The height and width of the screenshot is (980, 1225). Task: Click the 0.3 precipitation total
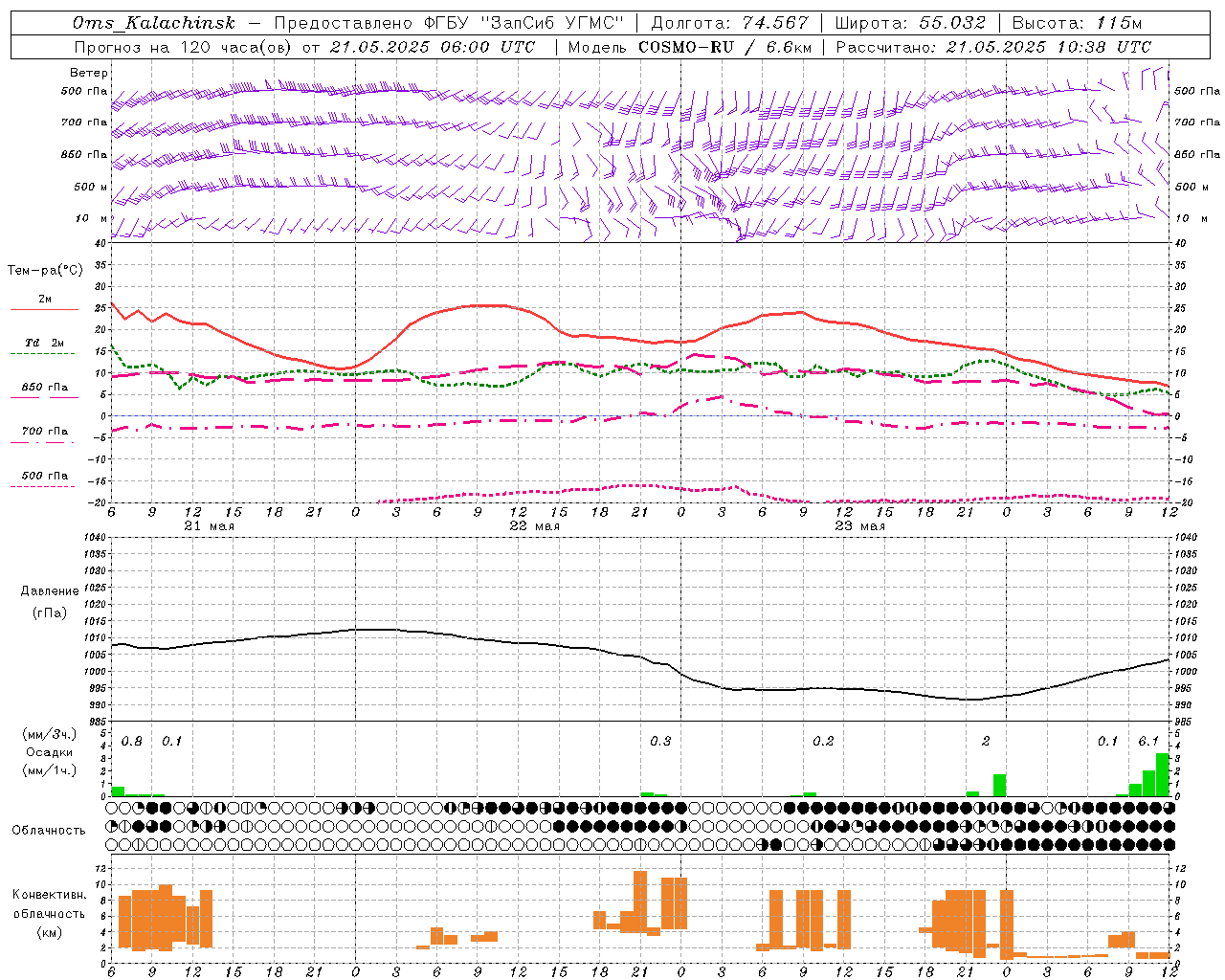click(x=660, y=742)
